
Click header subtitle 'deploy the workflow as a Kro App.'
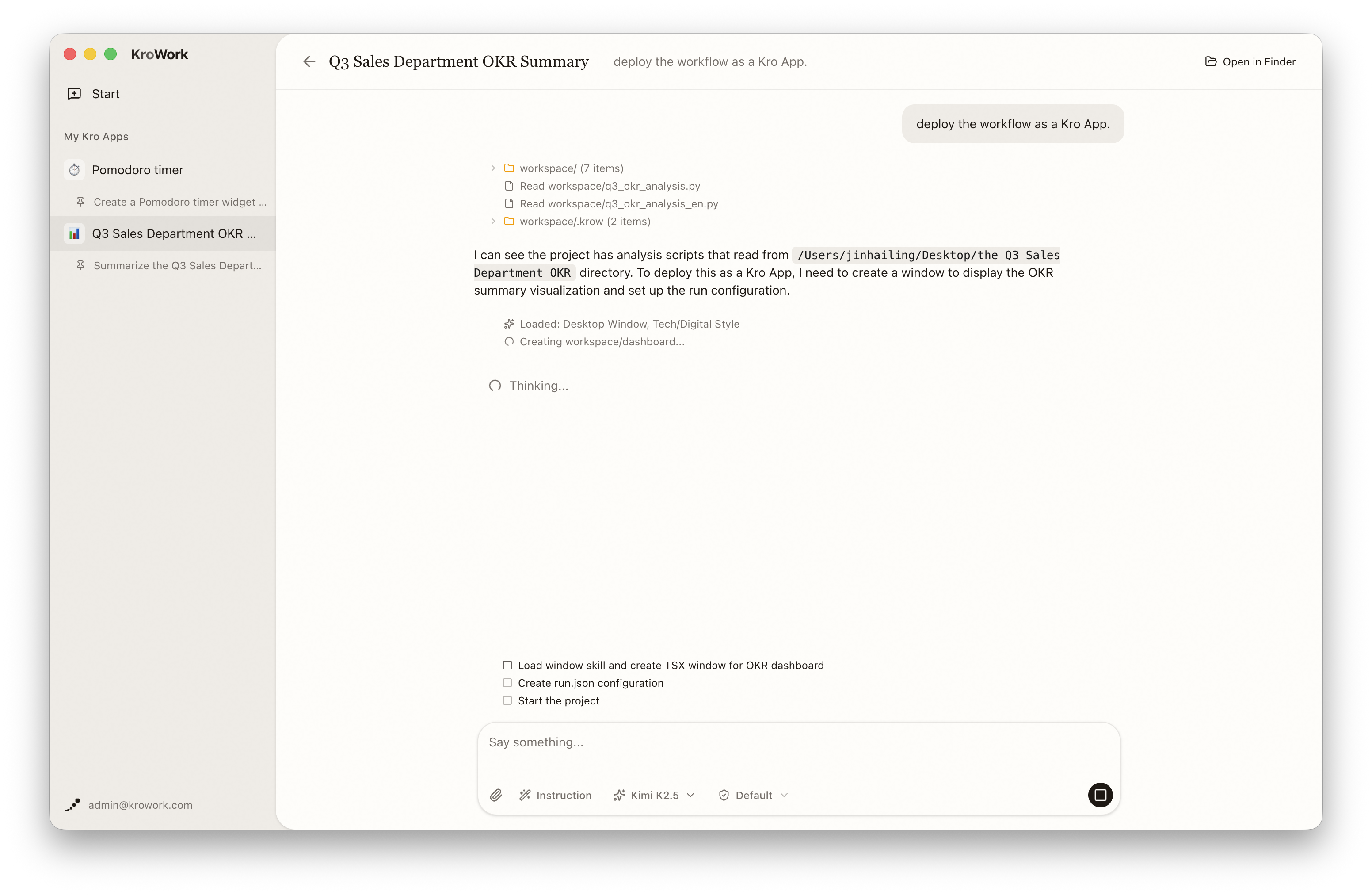tap(710, 62)
